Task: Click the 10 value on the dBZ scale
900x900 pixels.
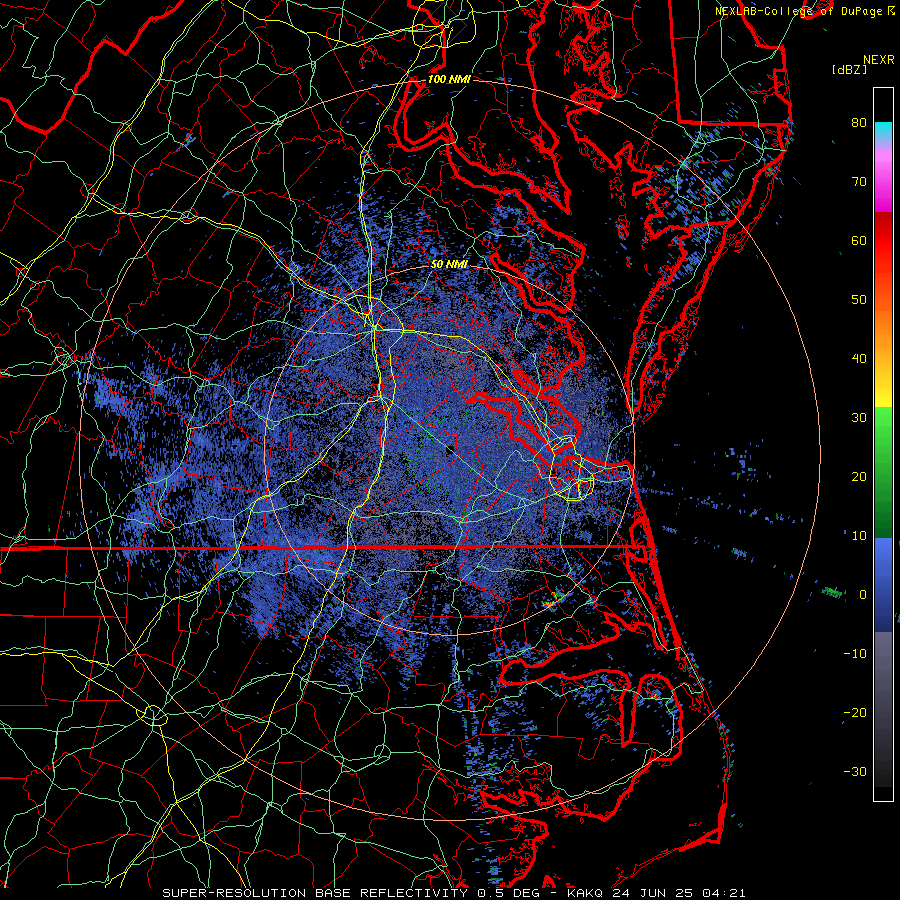Action: 859,536
